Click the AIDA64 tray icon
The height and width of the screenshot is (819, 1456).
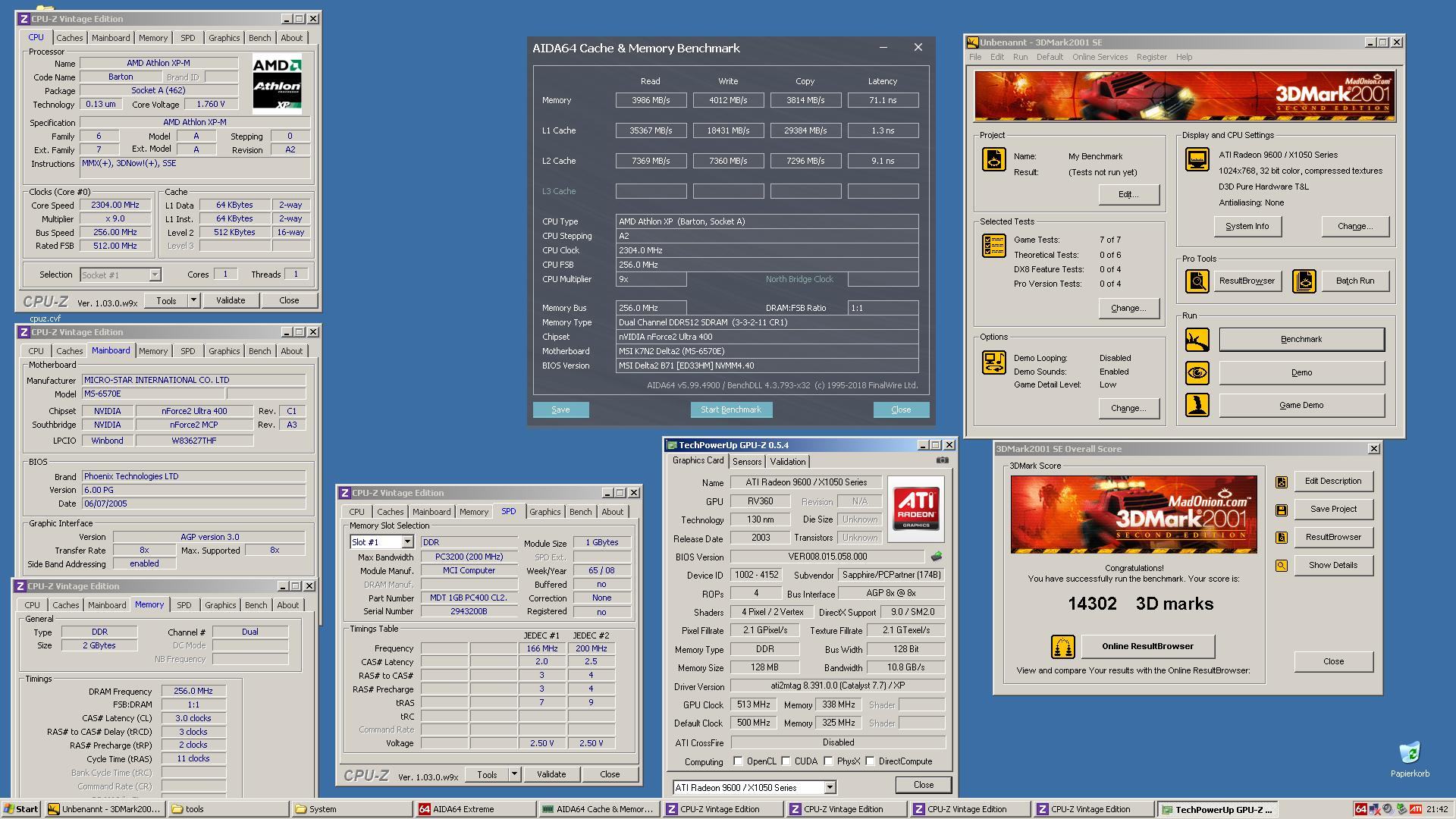coord(1361,809)
